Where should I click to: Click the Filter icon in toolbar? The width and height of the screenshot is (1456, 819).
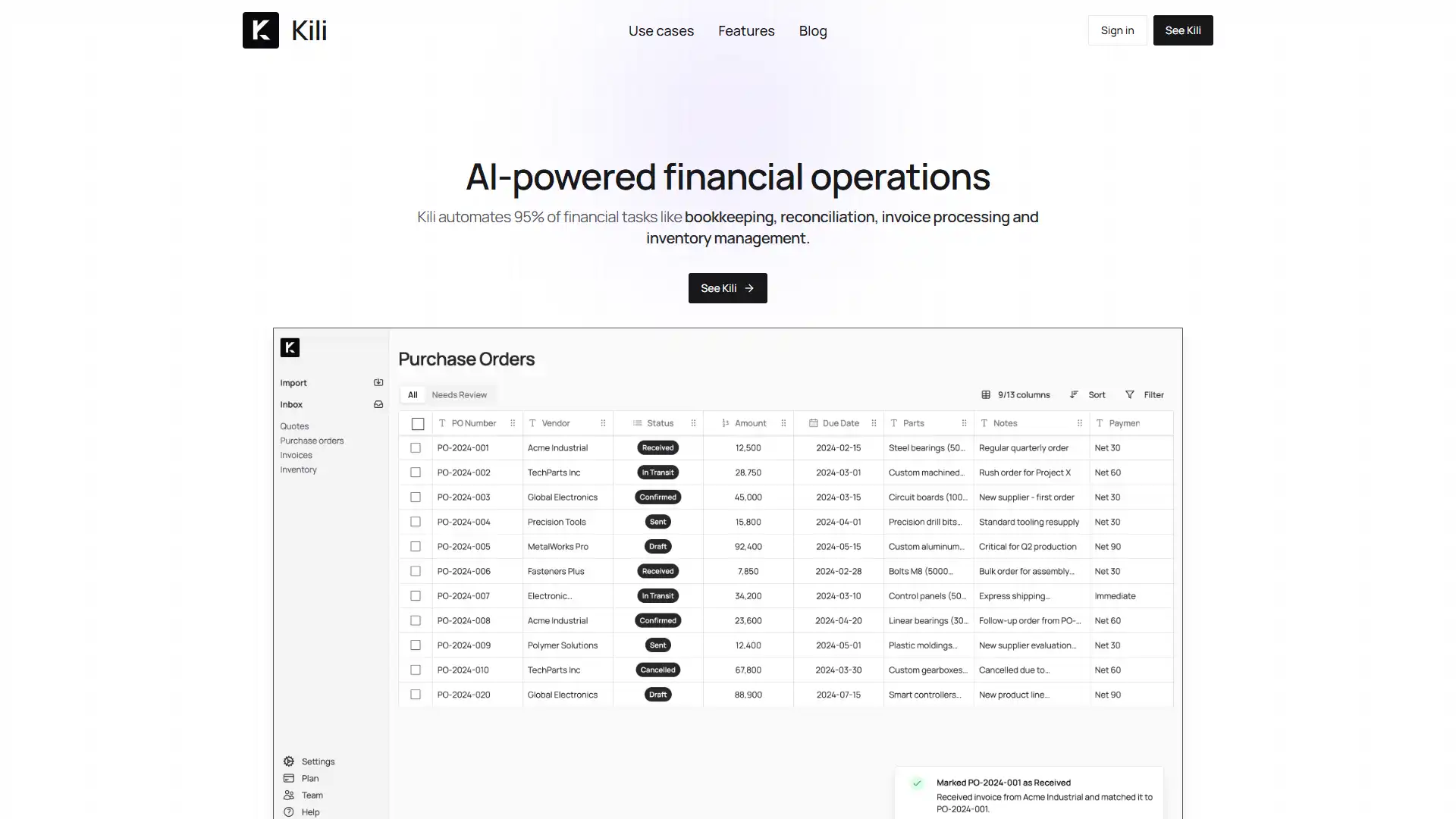1130,394
